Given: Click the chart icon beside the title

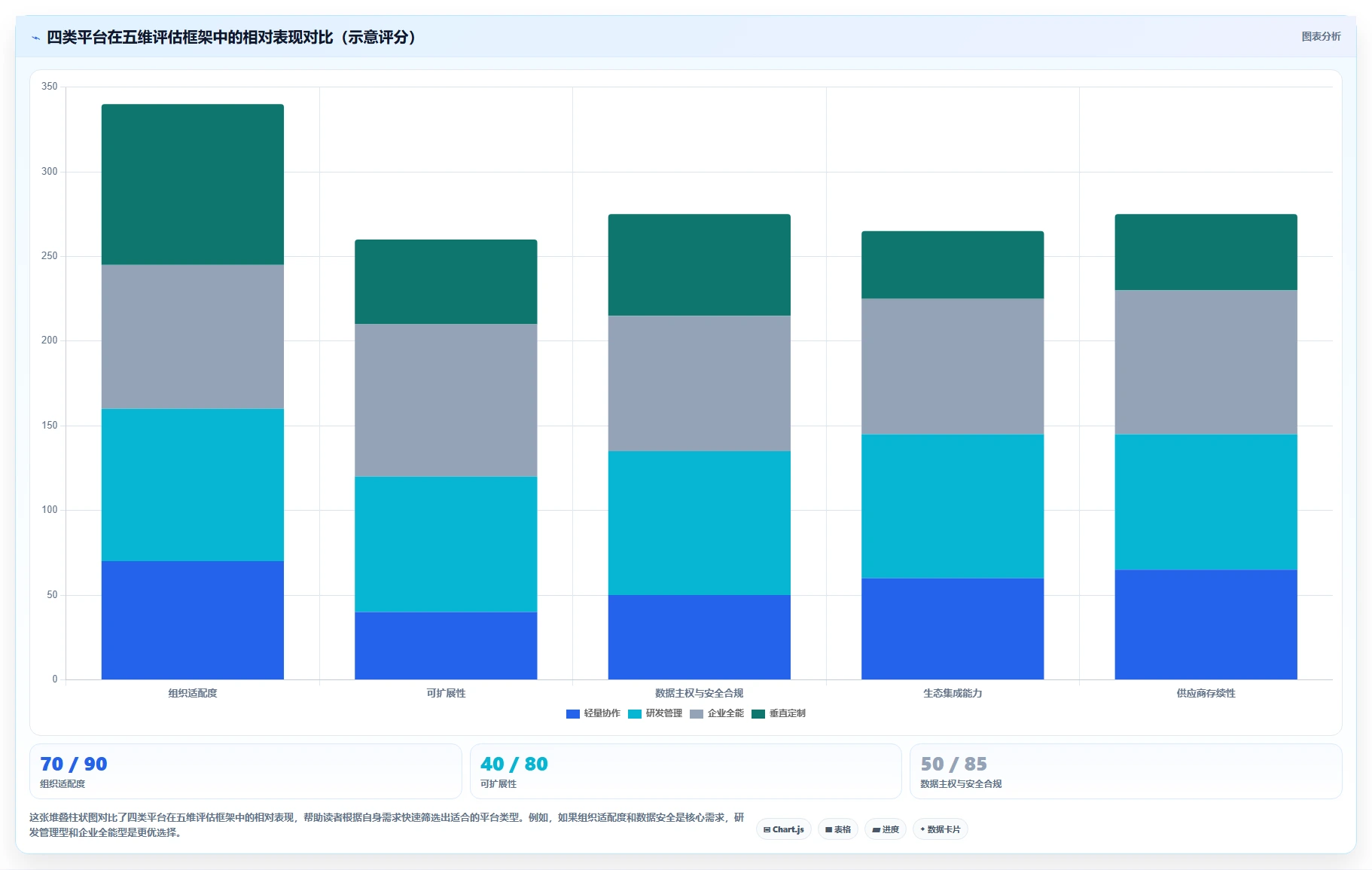Looking at the screenshot, I should 35,38.
